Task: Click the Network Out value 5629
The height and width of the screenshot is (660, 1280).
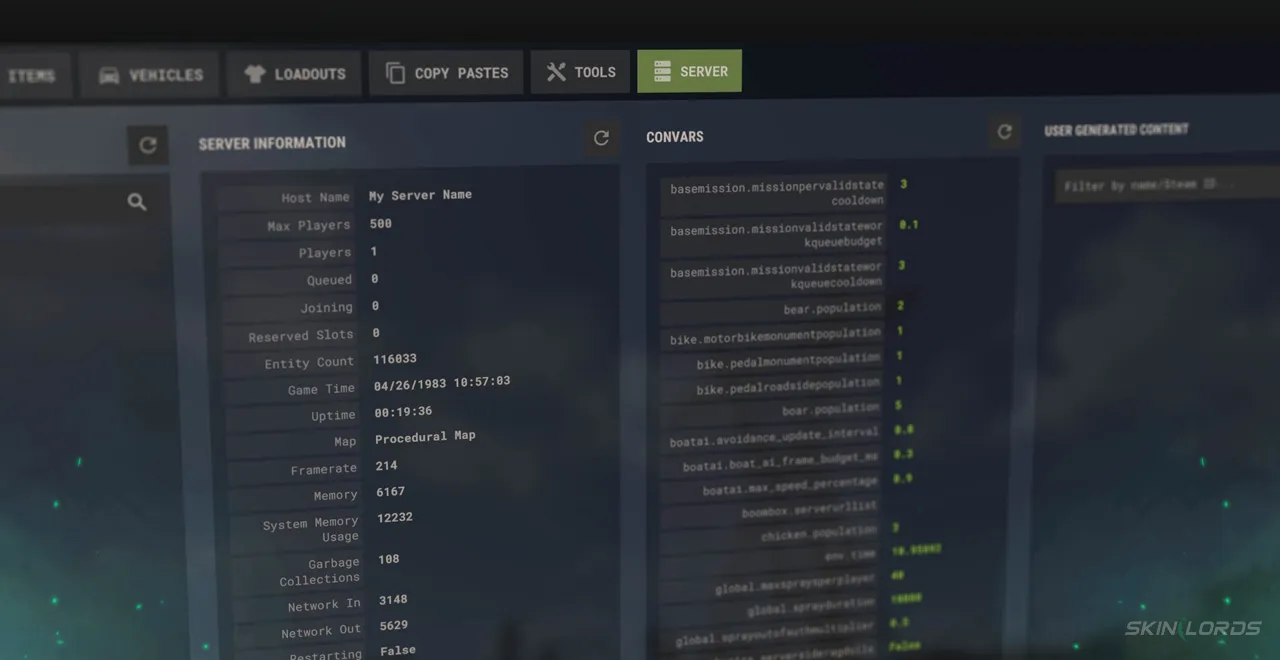Action: click(393, 626)
